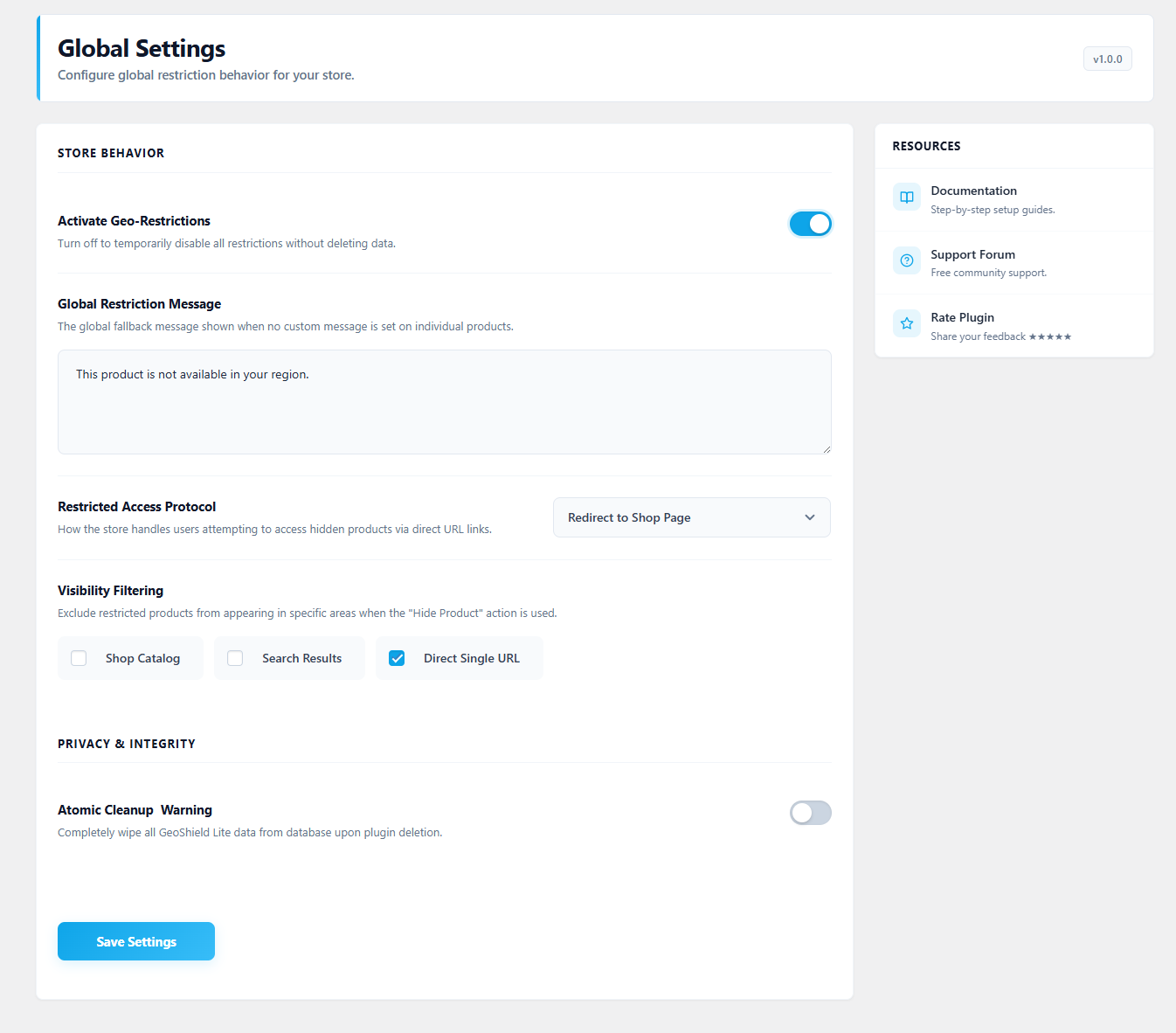This screenshot has height=1033, width=1176.
Task: Click the chevron on Redirect to Shop Page
Action: point(809,517)
